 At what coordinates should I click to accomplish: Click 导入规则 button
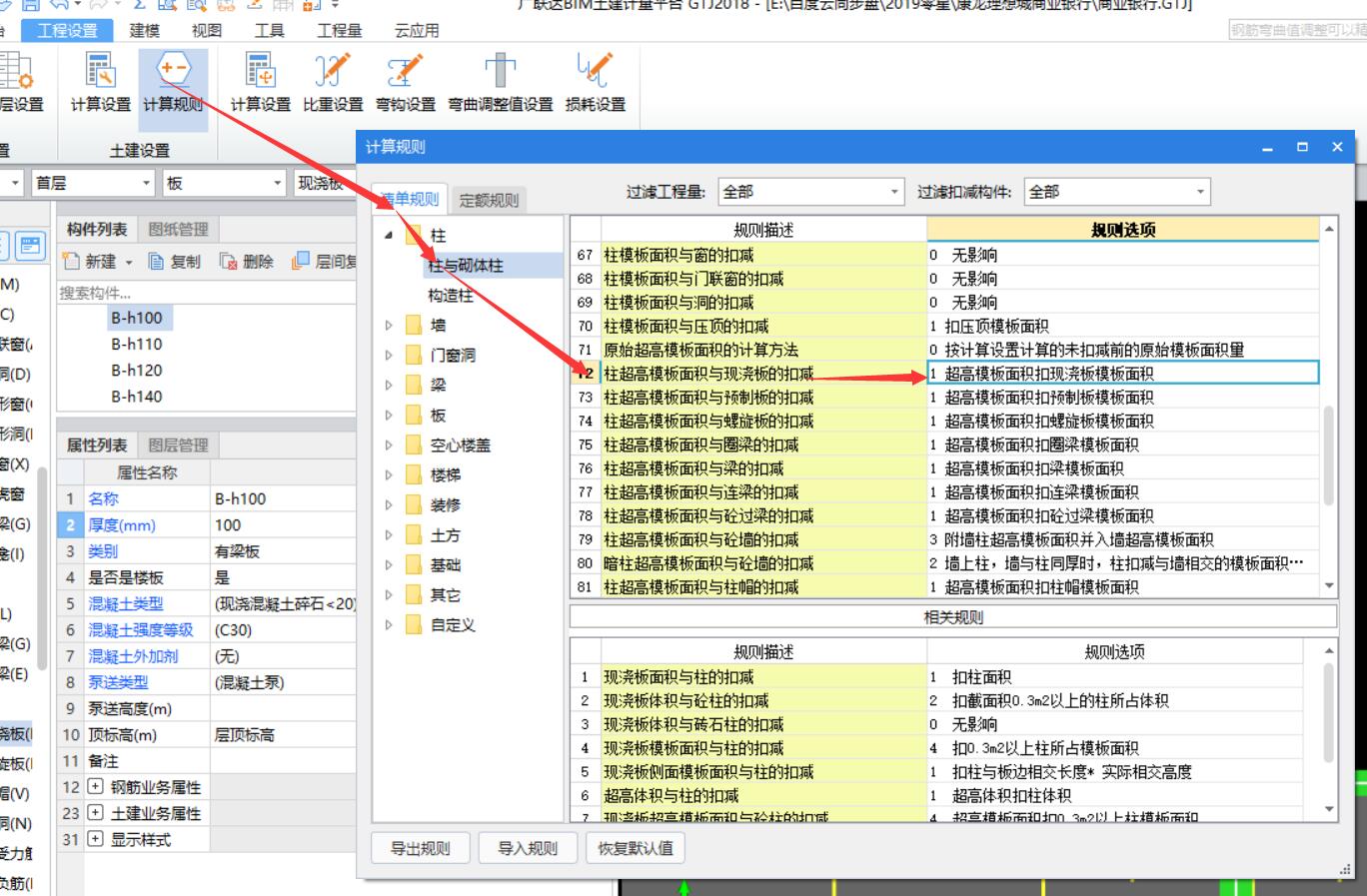(x=528, y=848)
